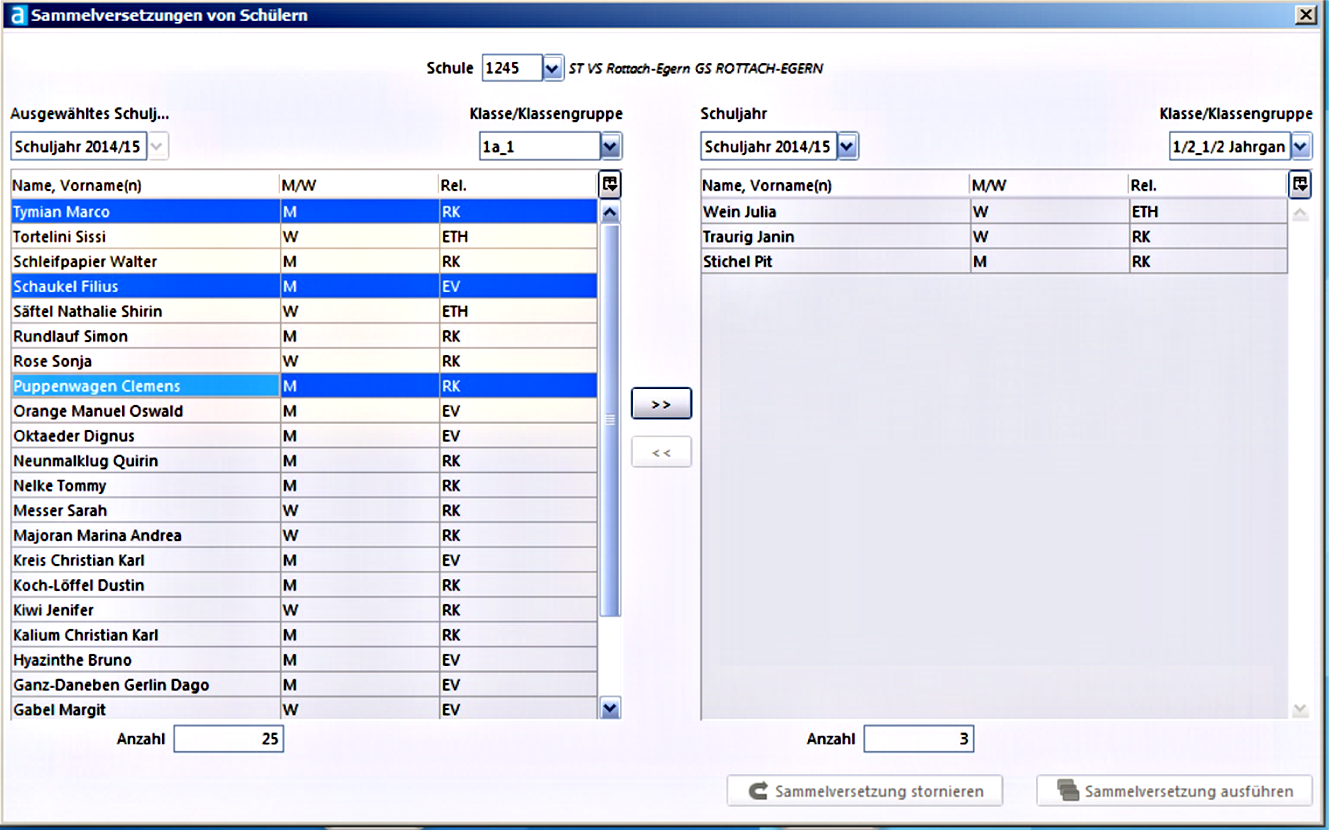Sort right table by Name, Vorname(n) header
The width and height of the screenshot is (1329, 830).
click(835, 185)
